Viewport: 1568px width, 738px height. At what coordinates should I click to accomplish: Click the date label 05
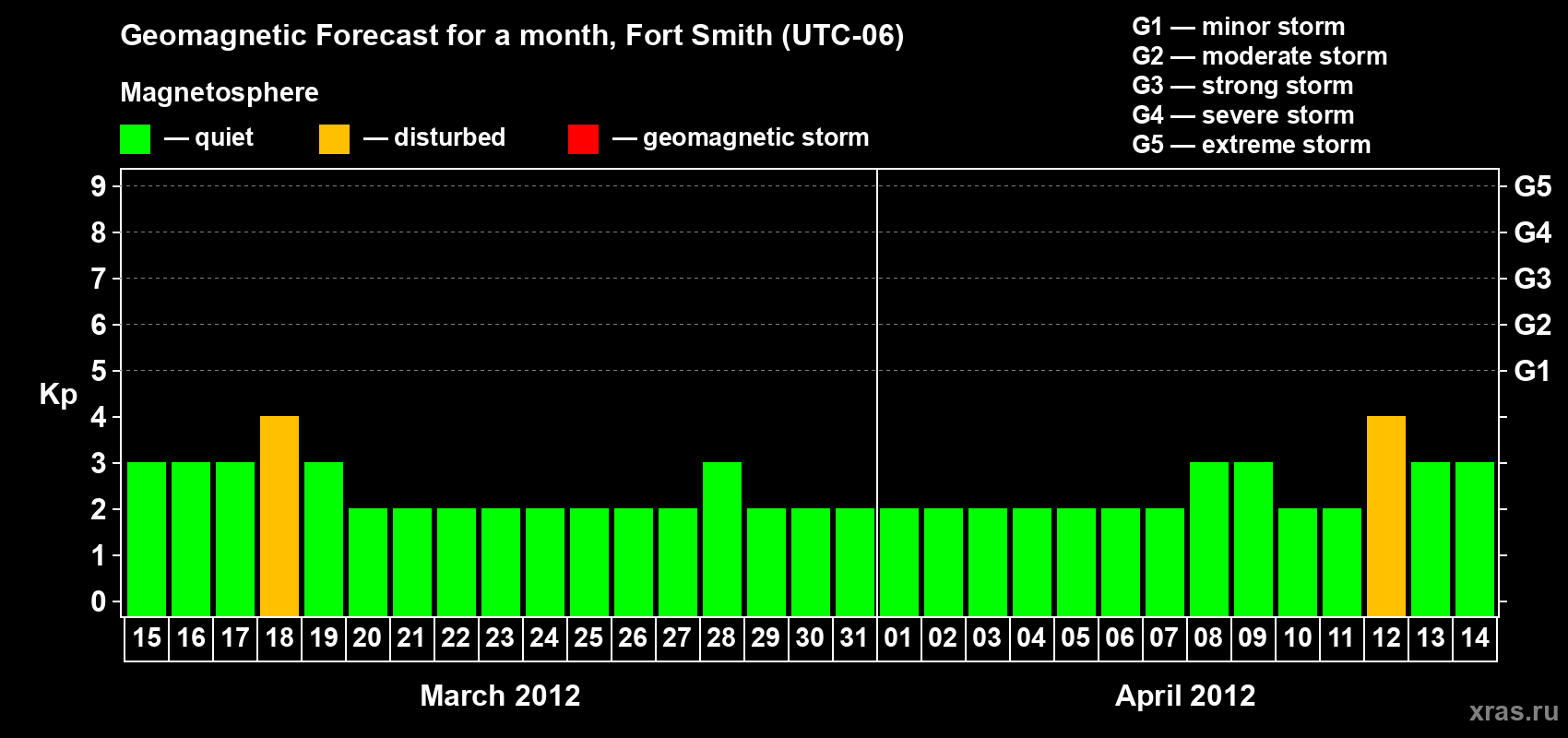click(x=1076, y=638)
